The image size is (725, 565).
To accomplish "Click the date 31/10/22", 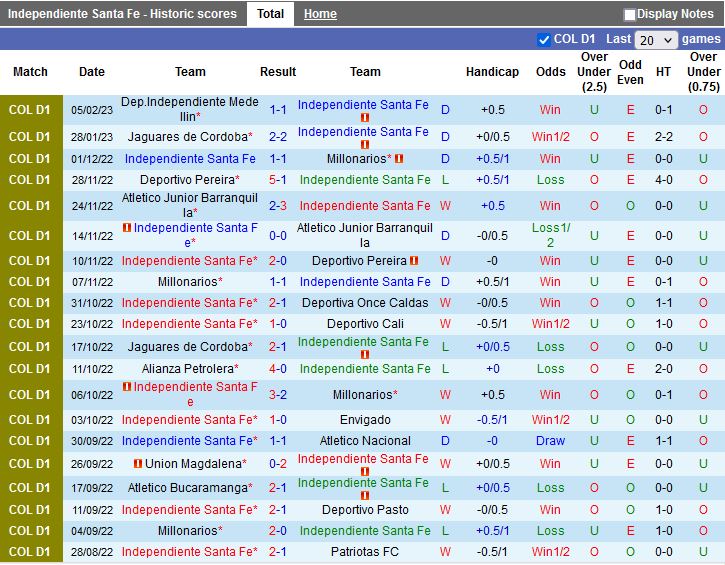I will [x=92, y=303].
